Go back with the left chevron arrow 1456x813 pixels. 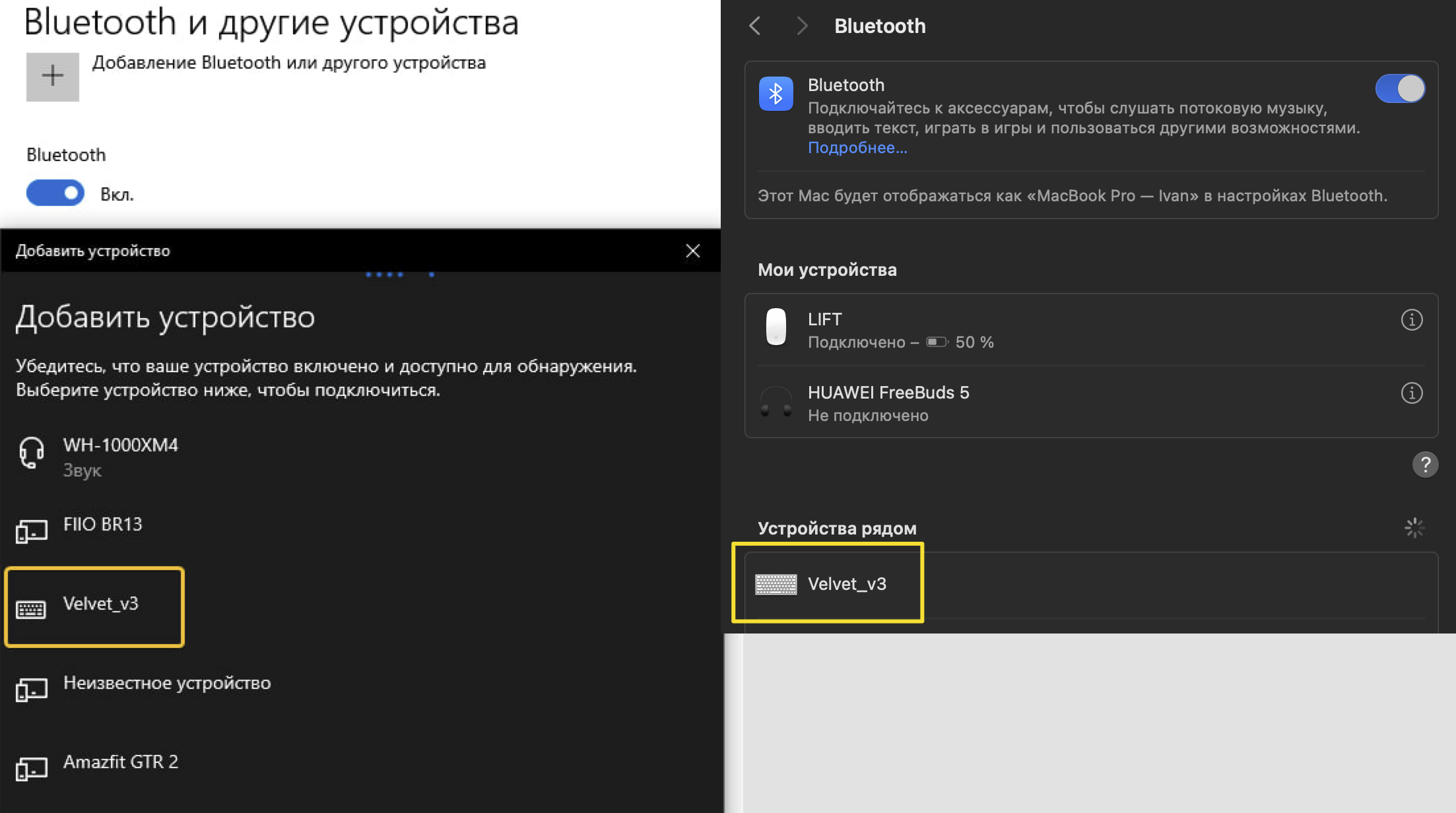click(755, 26)
